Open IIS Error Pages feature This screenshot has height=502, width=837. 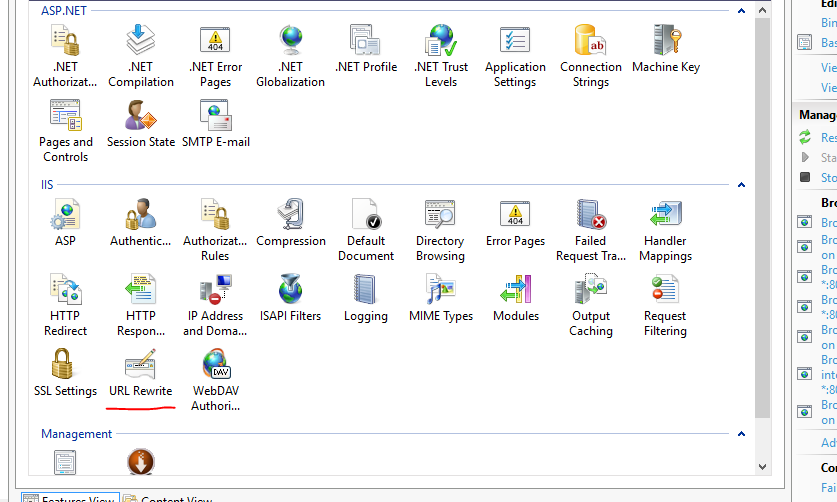coord(515,223)
